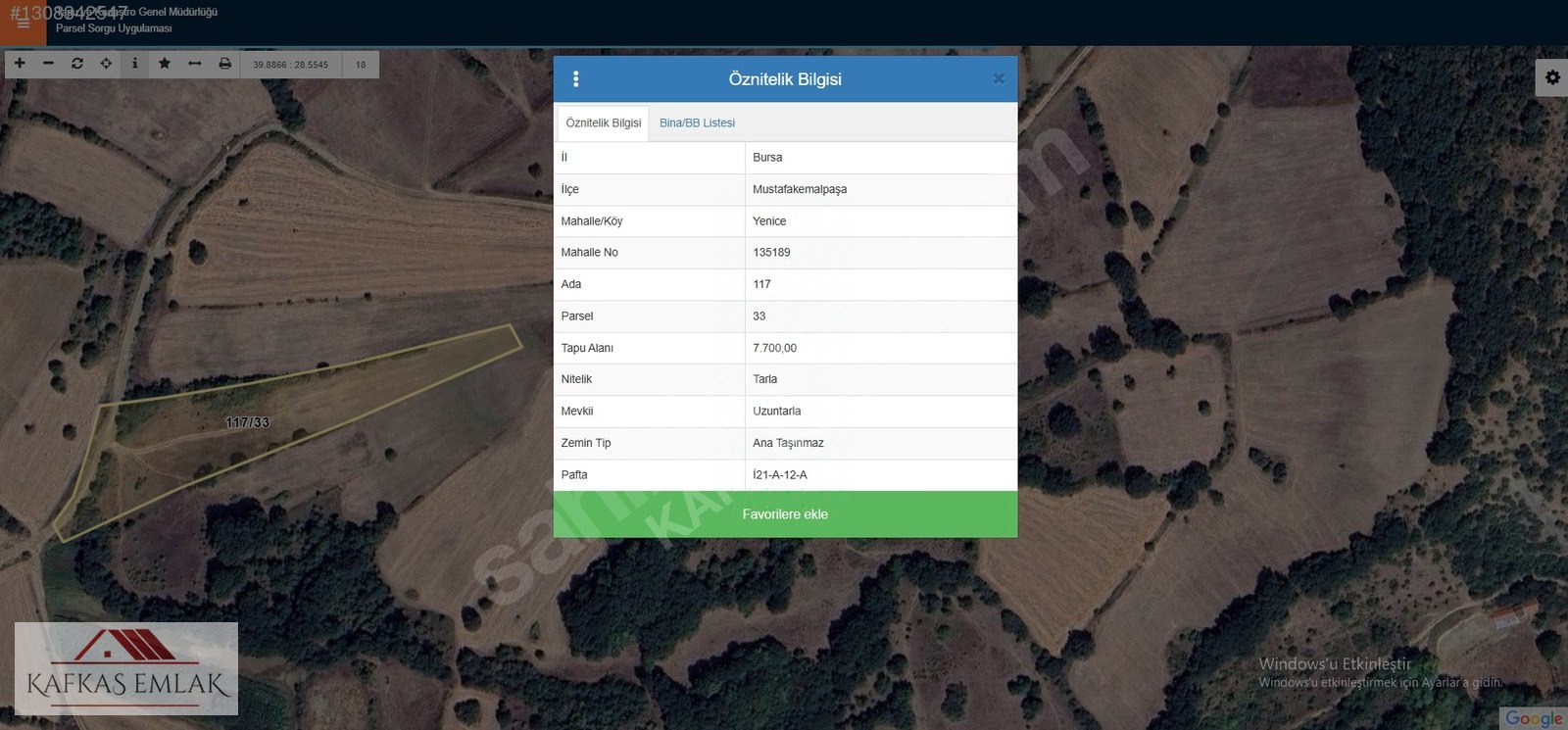This screenshot has width=1568, height=730.
Task: Click the Parsel value 33
Action: coord(759,316)
